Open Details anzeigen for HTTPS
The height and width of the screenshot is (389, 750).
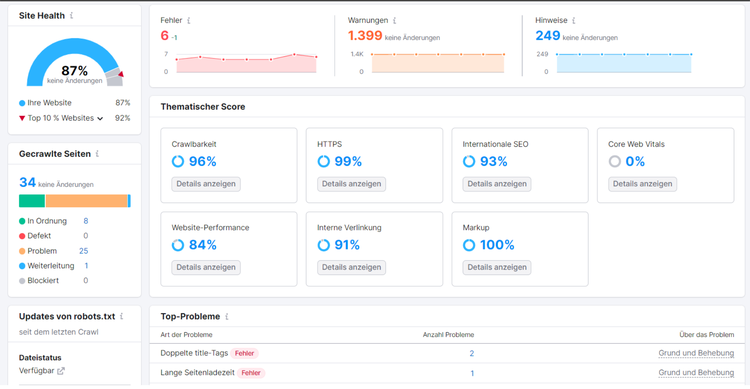coord(352,184)
